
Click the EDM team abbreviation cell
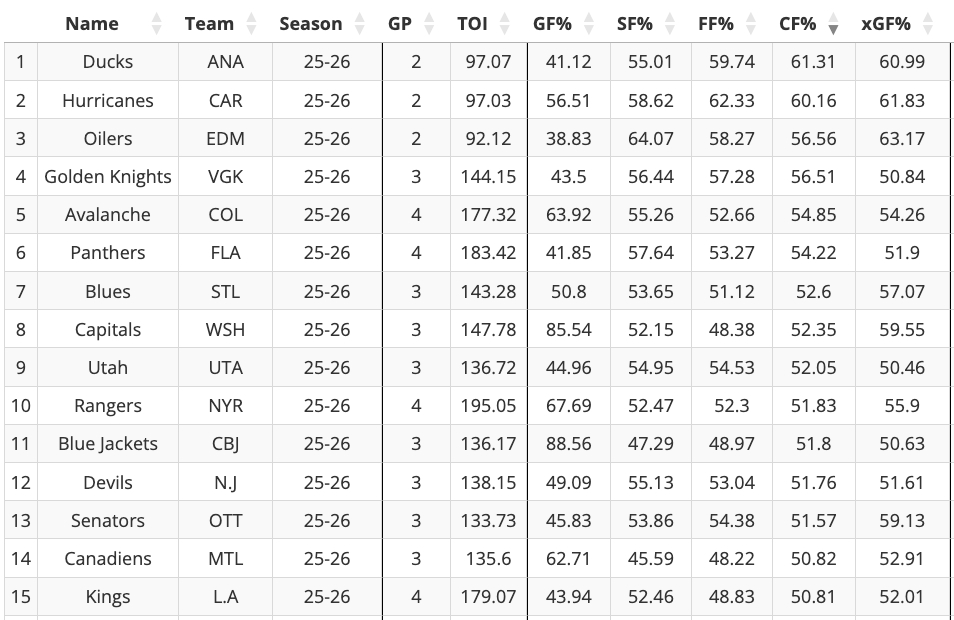click(225, 139)
